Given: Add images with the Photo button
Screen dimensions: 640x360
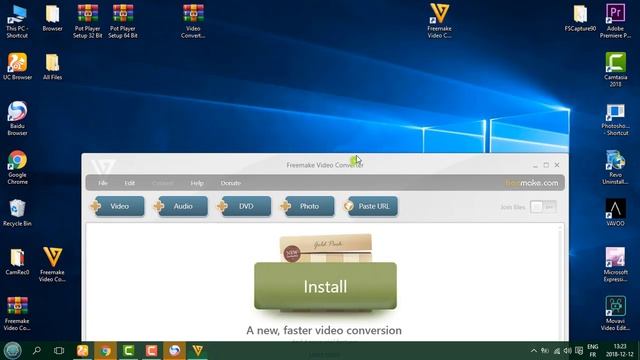Looking at the screenshot, I should (x=307, y=206).
